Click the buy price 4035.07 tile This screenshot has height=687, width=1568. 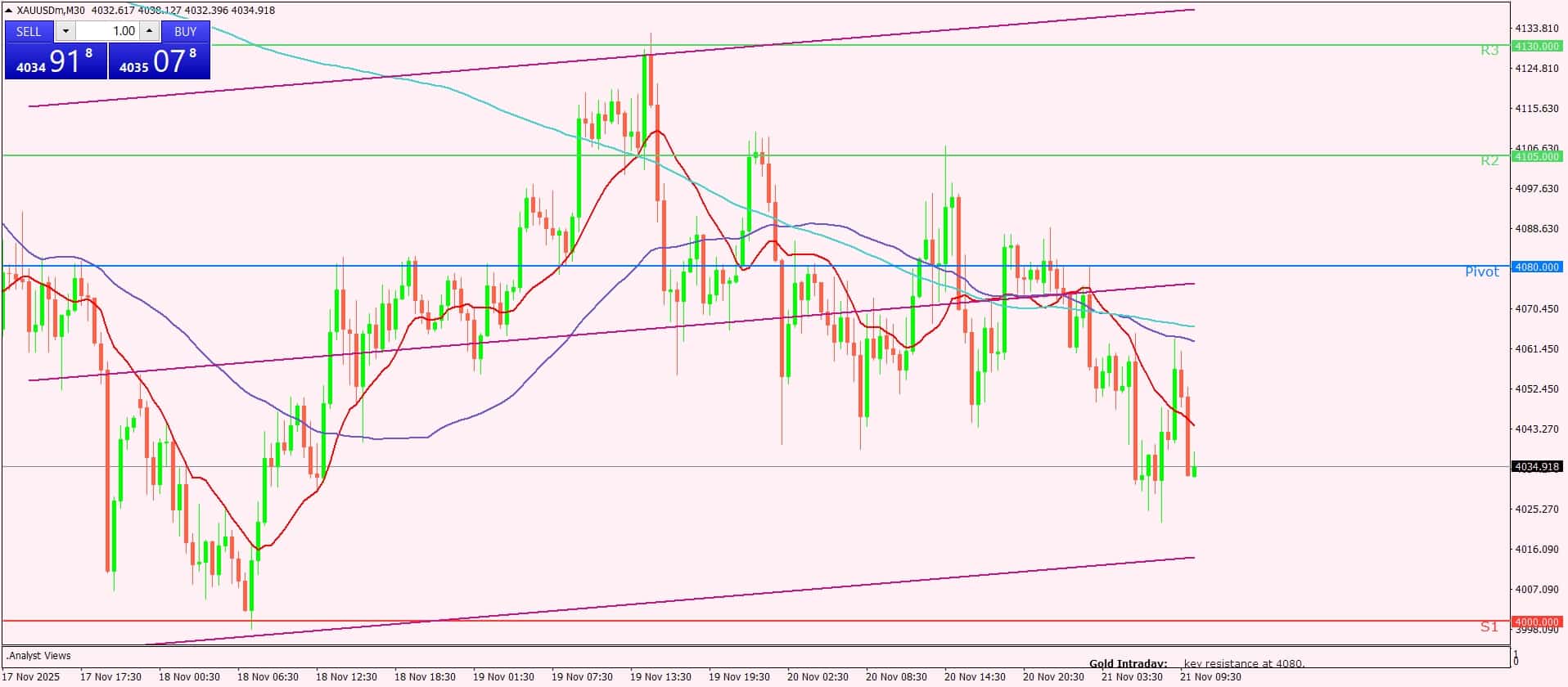click(159, 61)
